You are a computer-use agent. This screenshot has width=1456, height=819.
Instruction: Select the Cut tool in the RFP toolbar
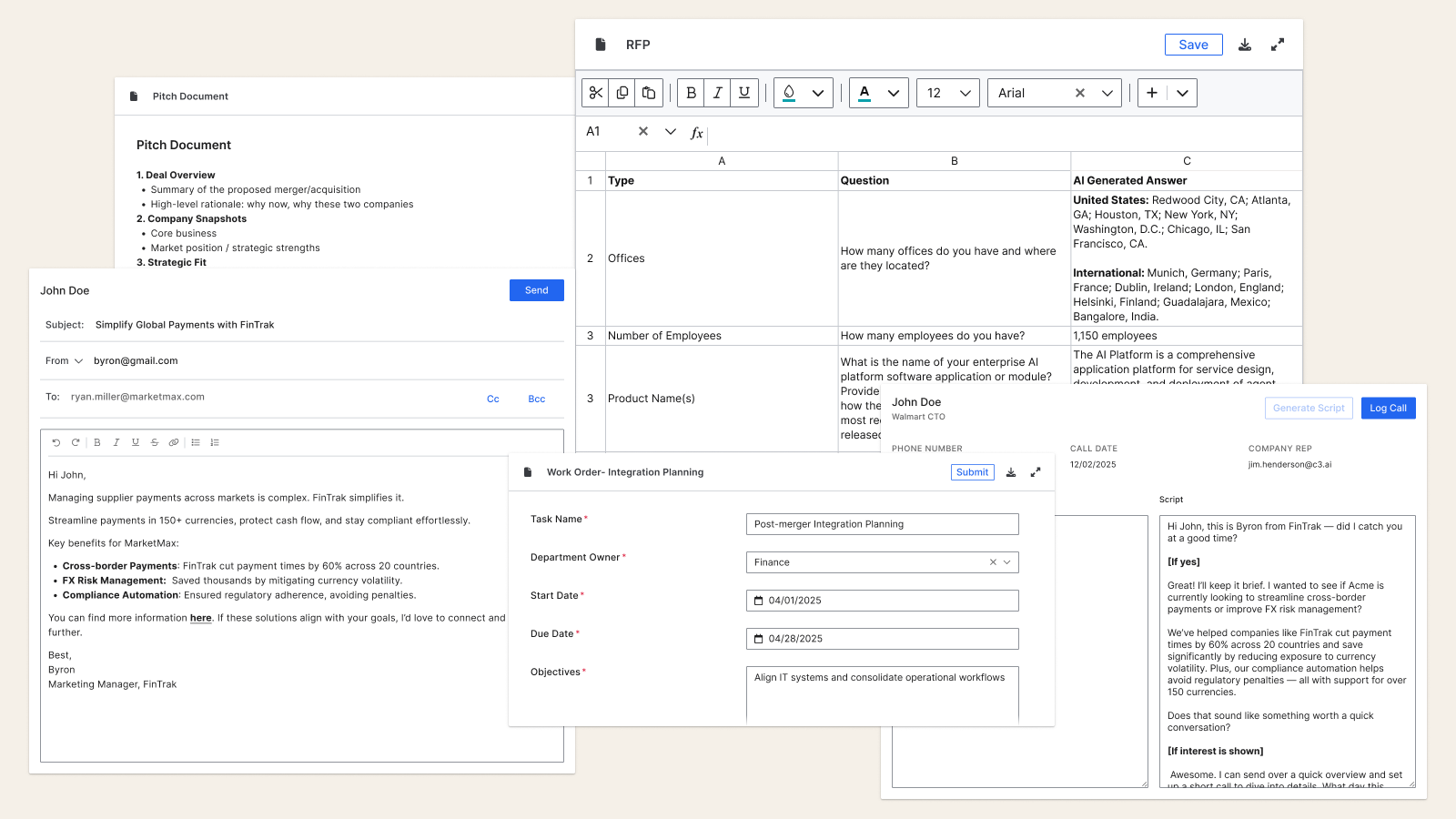click(x=595, y=92)
